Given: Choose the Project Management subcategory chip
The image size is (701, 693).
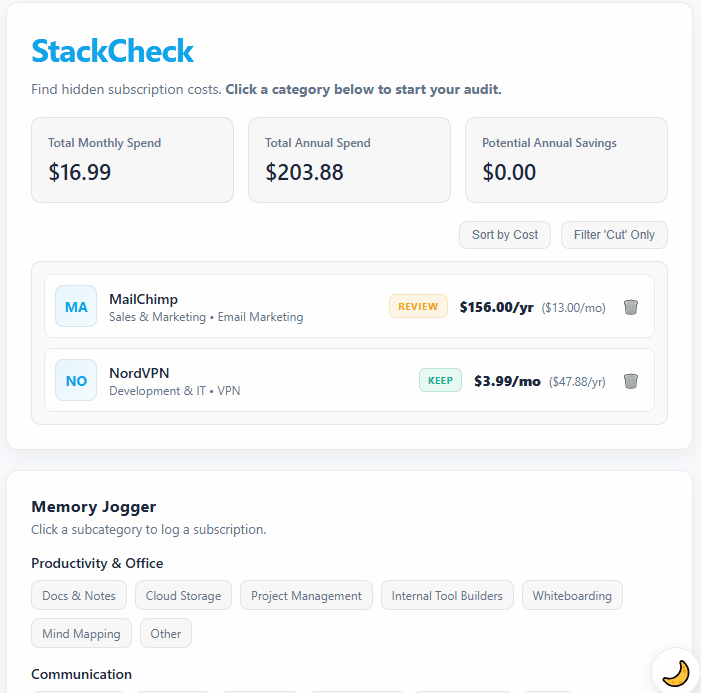Looking at the screenshot, I should point(306,596).
